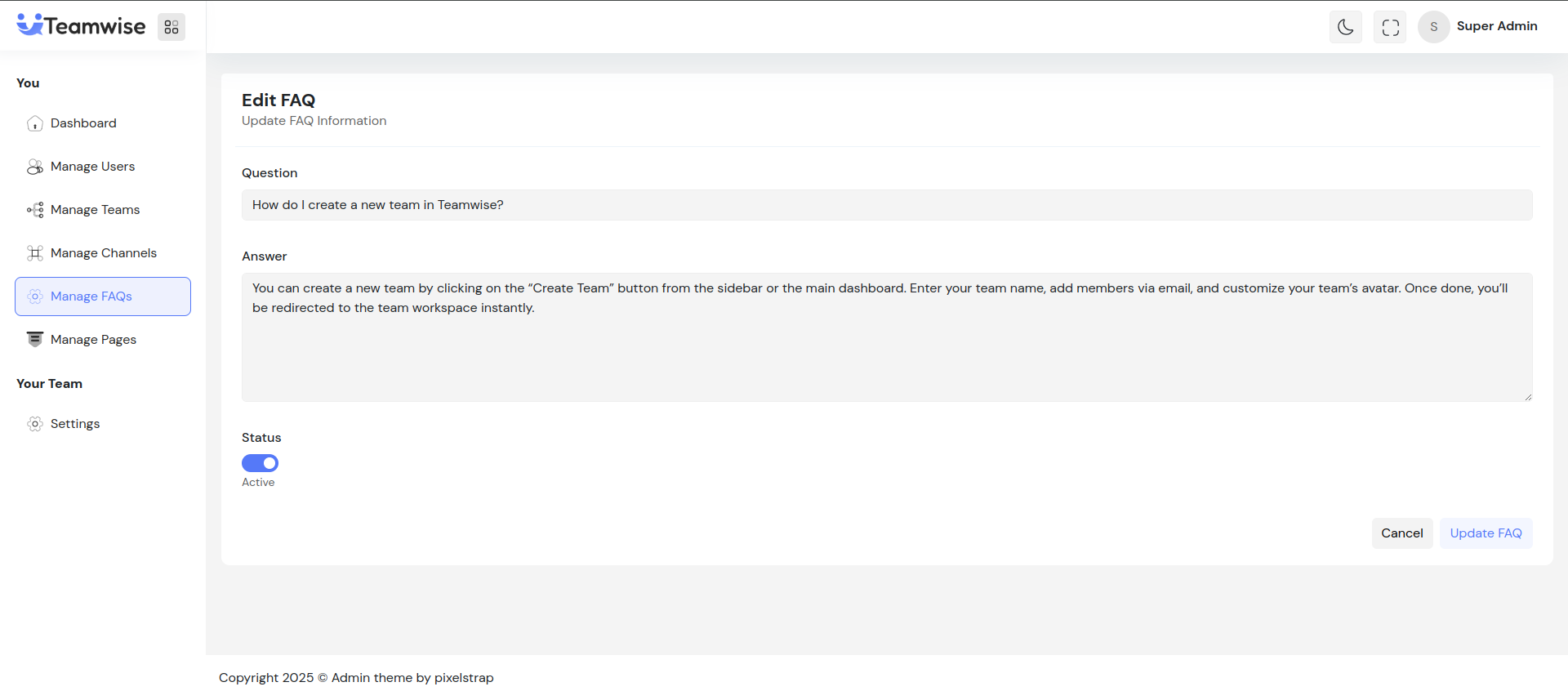Enter fullscreen mode via the frame icon
The height and width of the screenshot is (700, 1568).
point(1390,27)
